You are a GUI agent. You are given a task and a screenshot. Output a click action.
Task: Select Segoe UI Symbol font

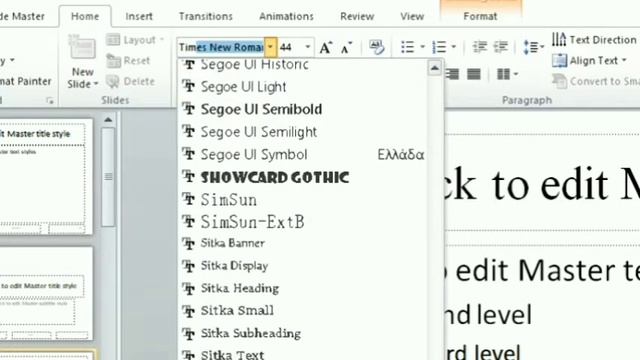pyautogui.click(x=302, y=154)
